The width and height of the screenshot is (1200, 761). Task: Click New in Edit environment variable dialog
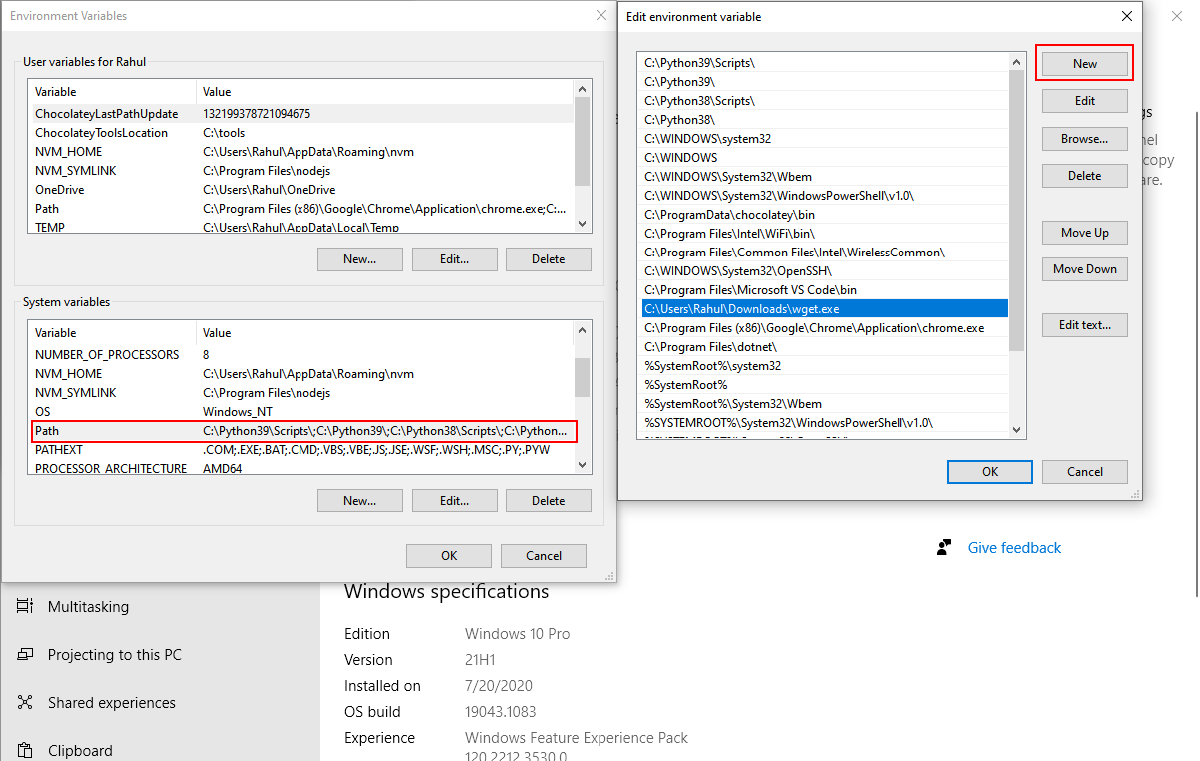[x=1084, y=63]
